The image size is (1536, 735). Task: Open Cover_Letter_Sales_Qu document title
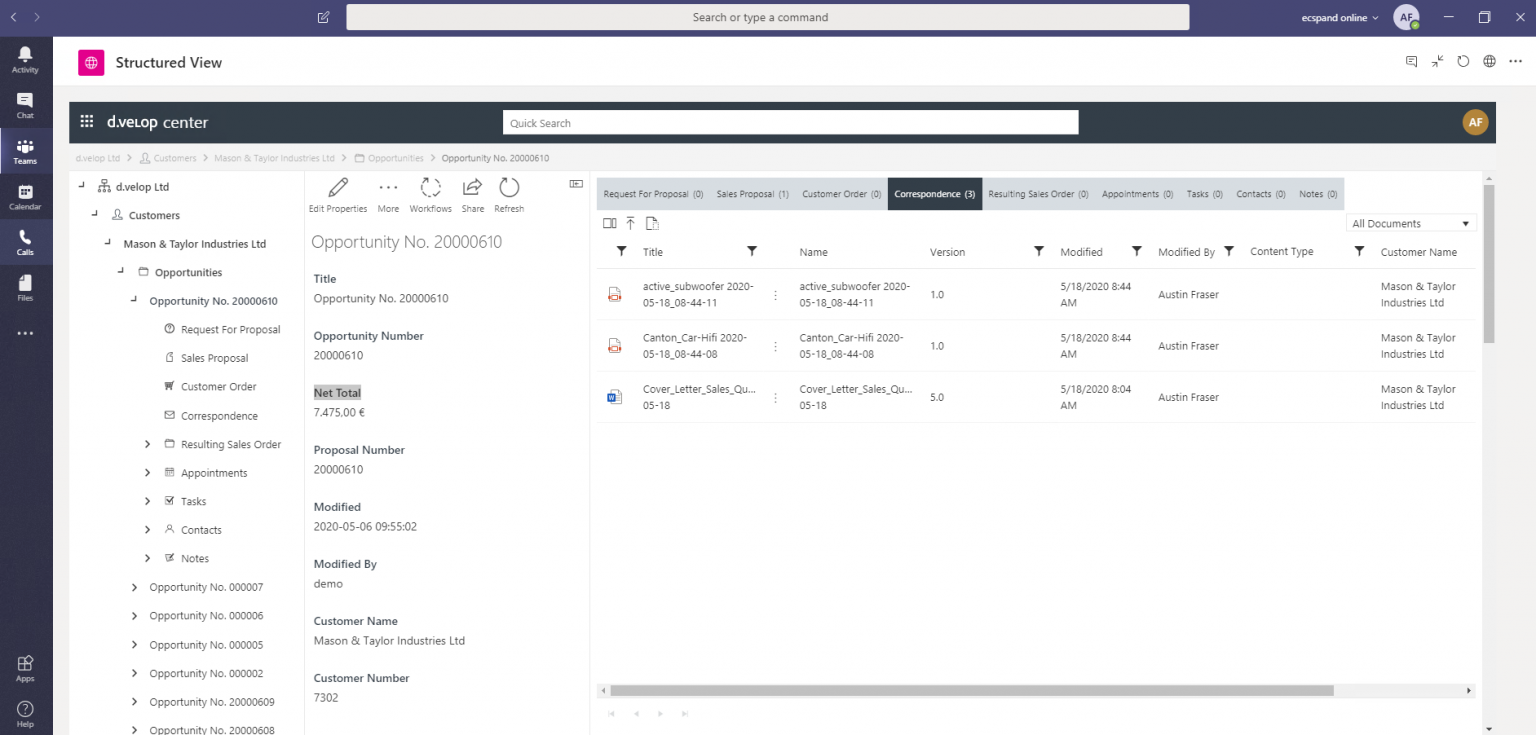click(698, 397)
